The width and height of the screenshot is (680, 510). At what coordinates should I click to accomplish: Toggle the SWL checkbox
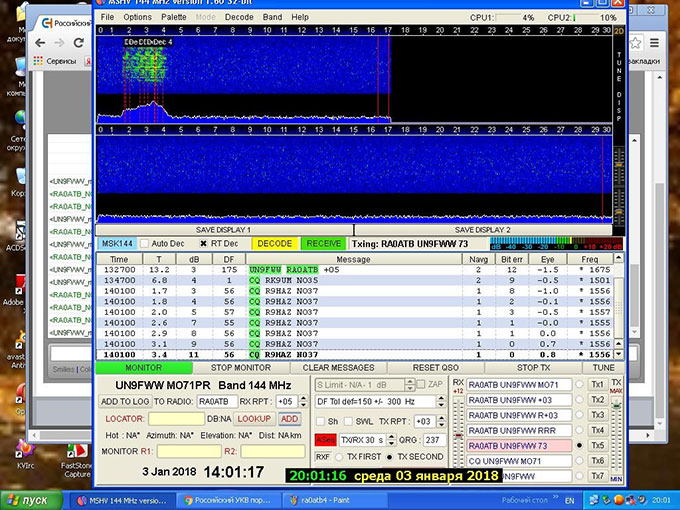(x=348, y=421)
